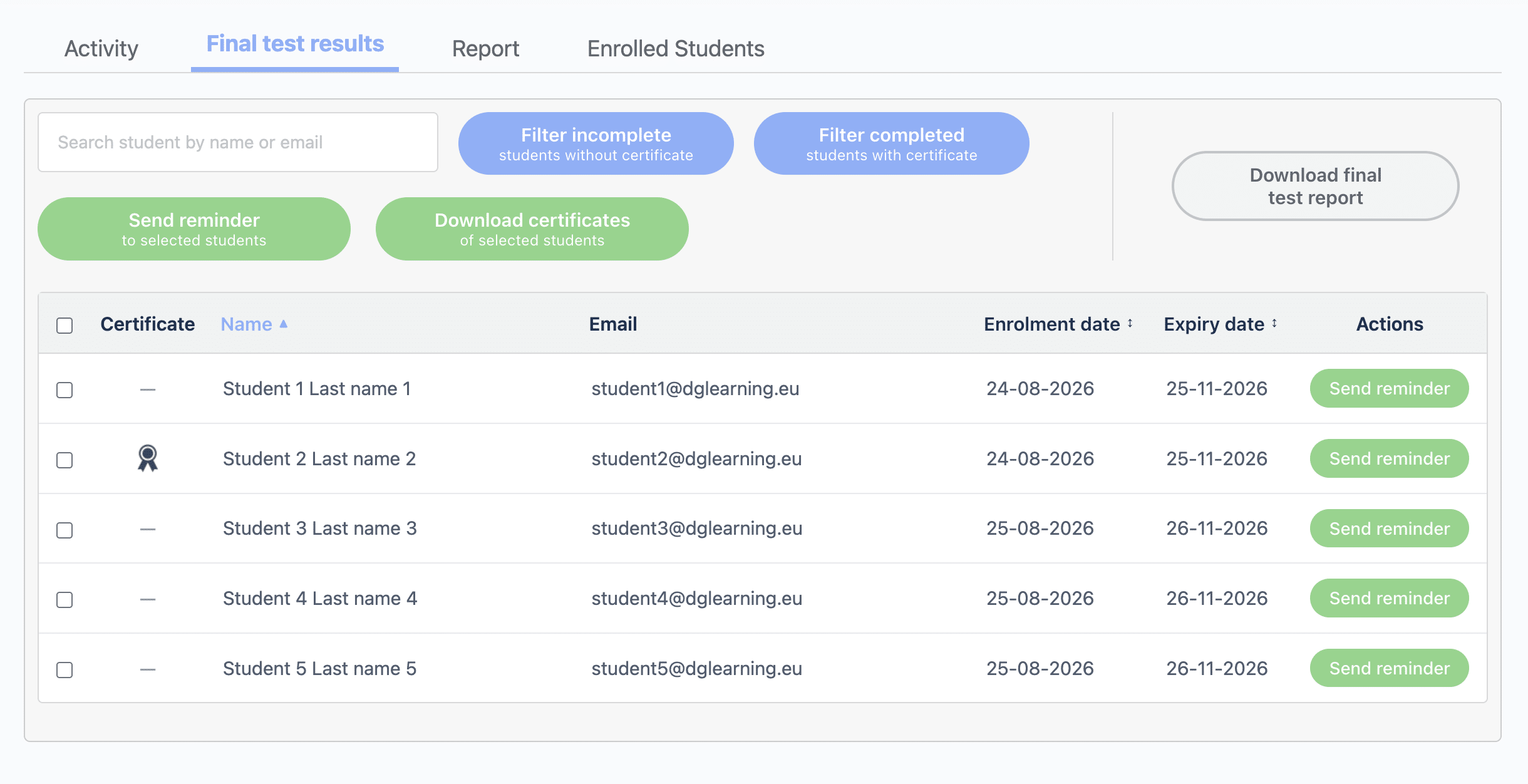The image size is (1528, 784).
Task: Switch to the Activity tab
Action: click(101, 48)
